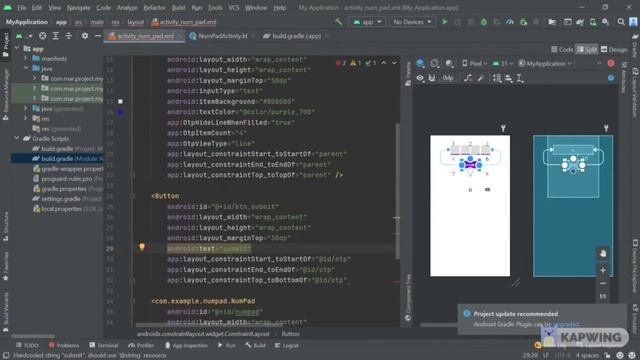Image resolution: width=640 pixels, height=360 pixels.
Task: Open the Refactor menu
Action: tap(154, 8)
